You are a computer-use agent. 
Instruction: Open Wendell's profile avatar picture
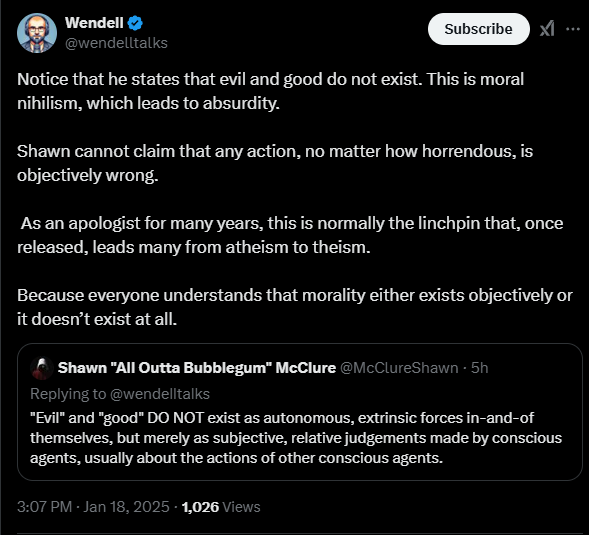(x=37, y=33)
